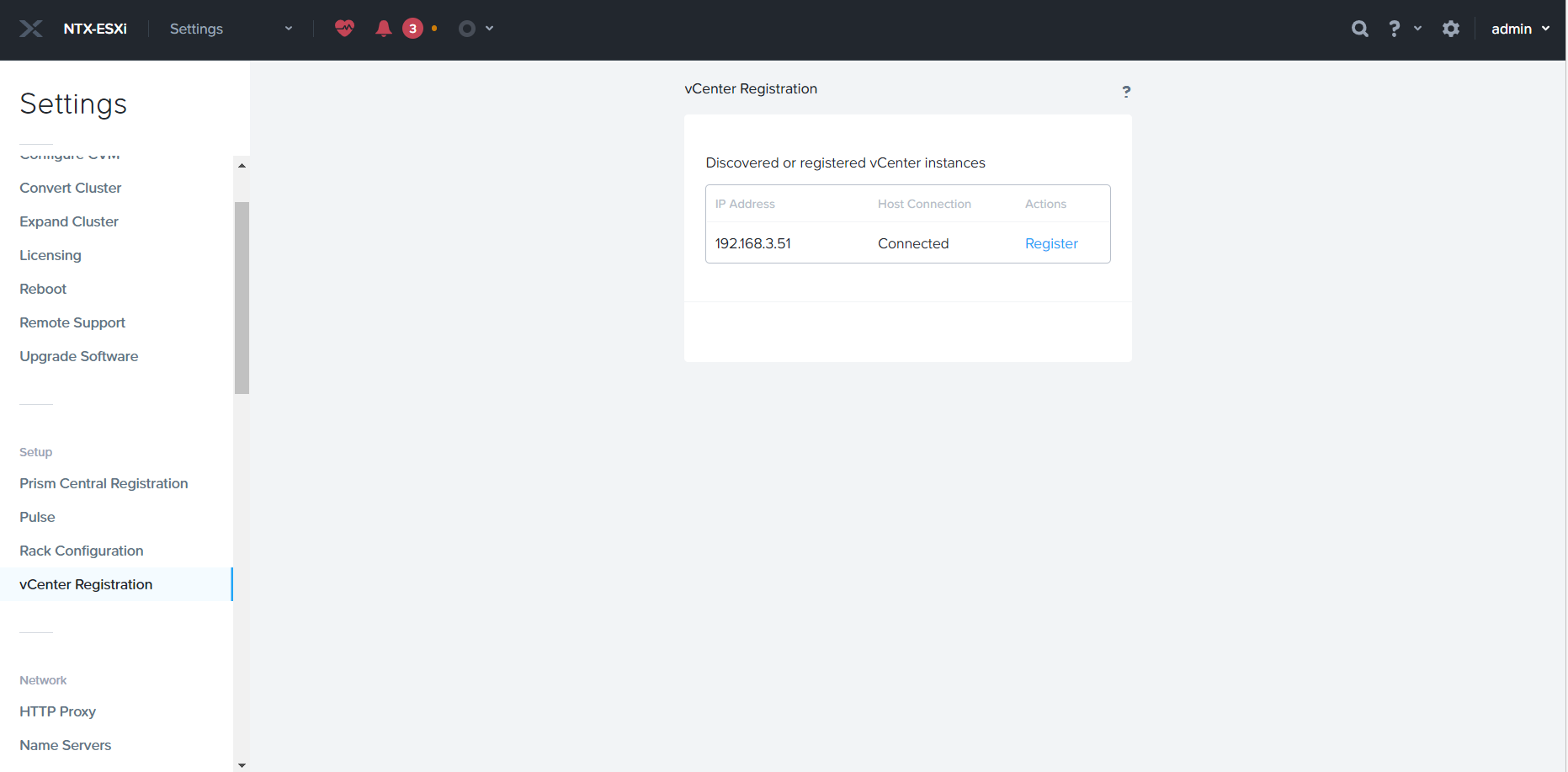
Task: Click the Nutanix X logo icon
Action: 31,29
